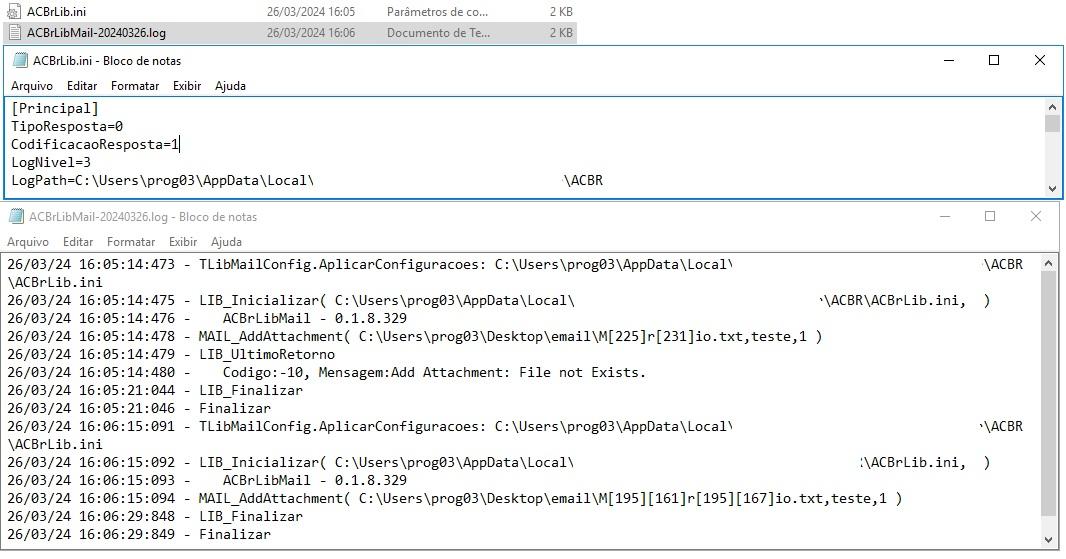
Task: Click file type 'Parâmetros de co...'
Action: pos(437,12)
